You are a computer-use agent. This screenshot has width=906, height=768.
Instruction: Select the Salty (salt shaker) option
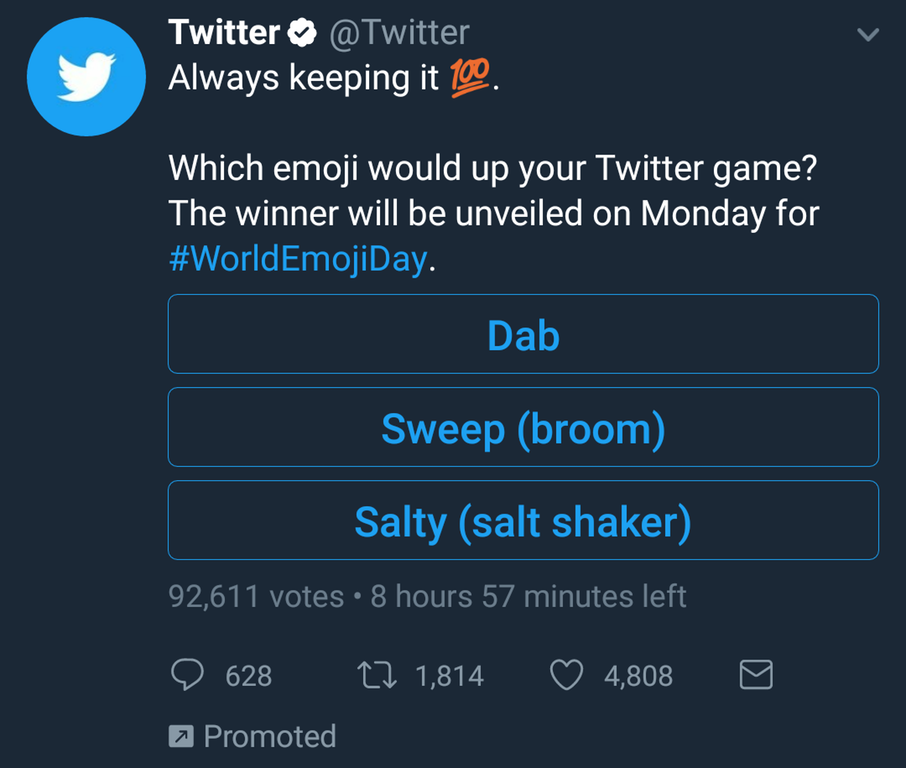point(523,520)
